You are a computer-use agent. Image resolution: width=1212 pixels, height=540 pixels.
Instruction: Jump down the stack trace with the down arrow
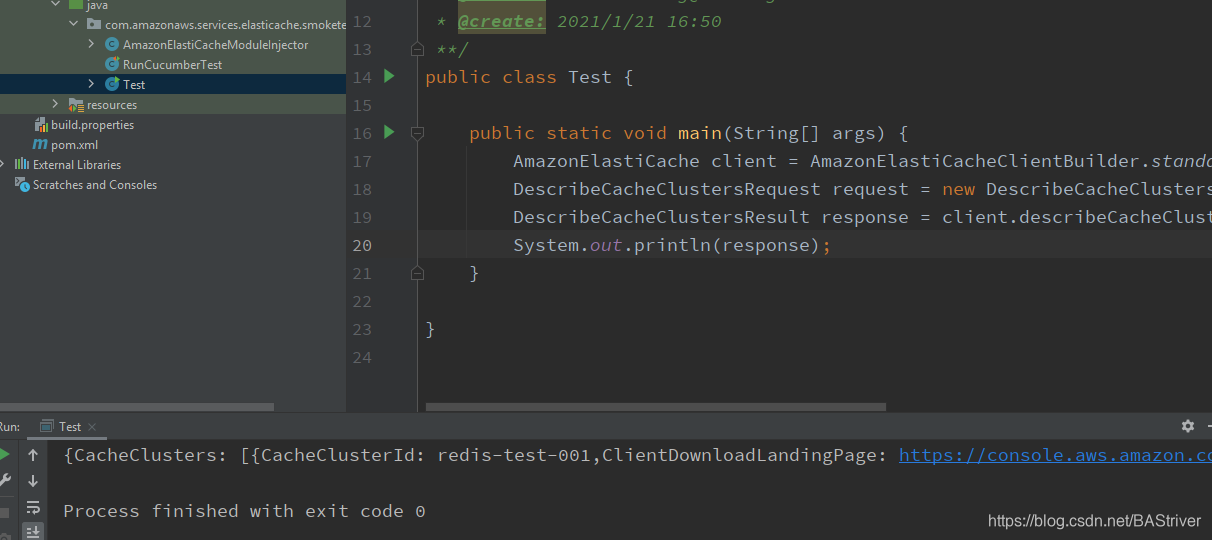point(33,481)
